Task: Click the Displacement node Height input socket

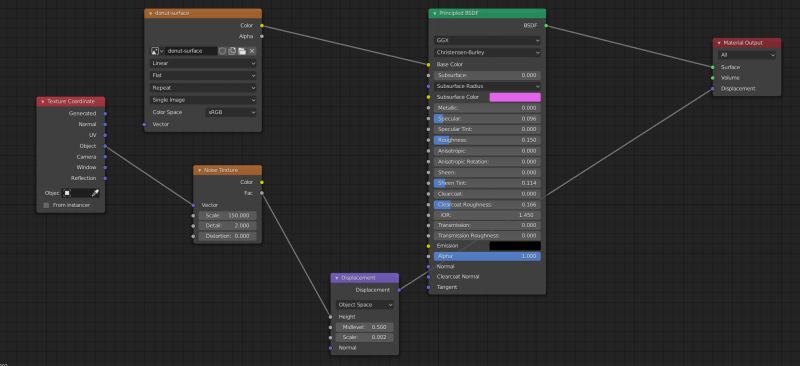Action: coord(331,316)
